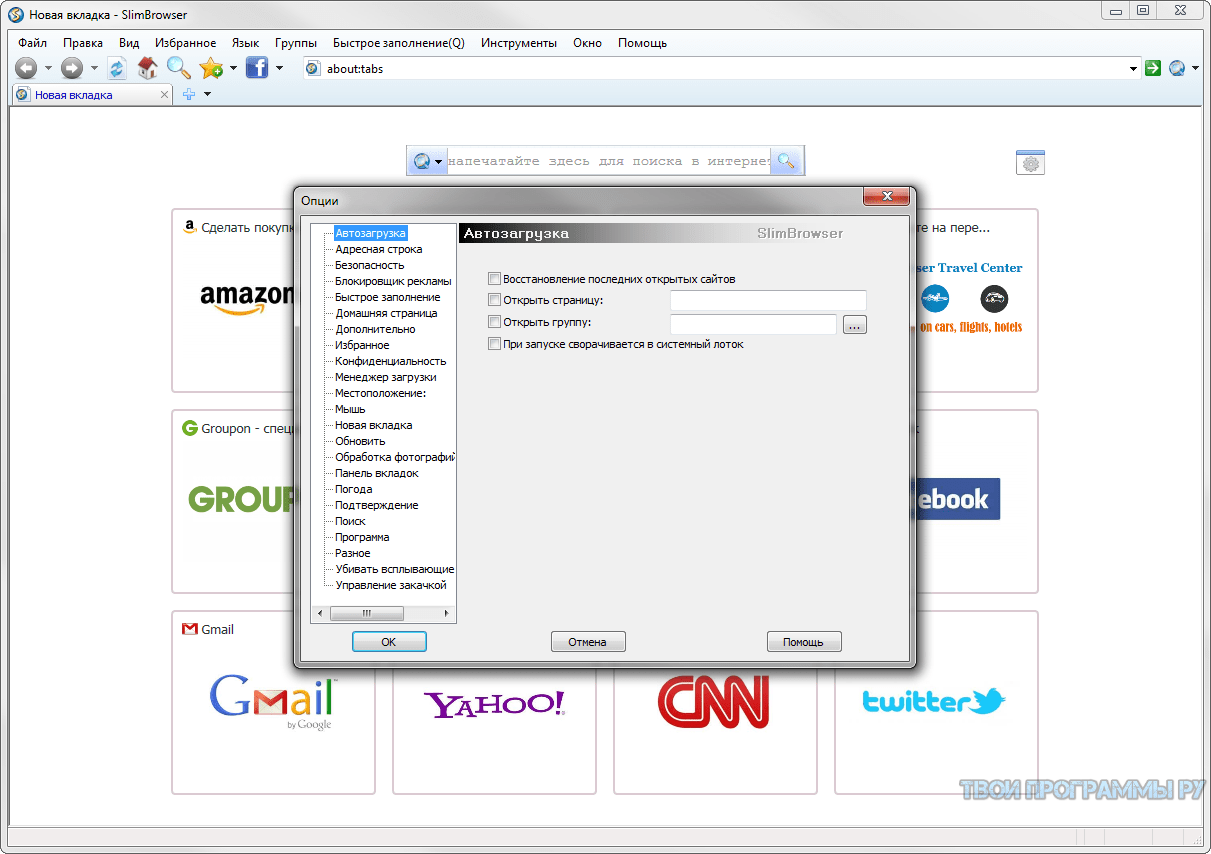Viewport: 1211px width, 854px height.
Task: Open the Yahoo! thumbnail
Action: click(494, 703)
